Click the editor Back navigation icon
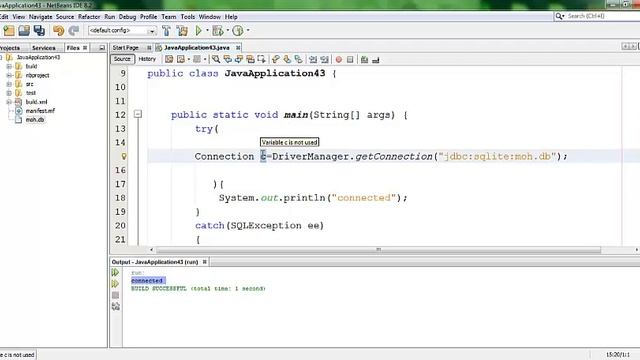 [x=180, y=60]
